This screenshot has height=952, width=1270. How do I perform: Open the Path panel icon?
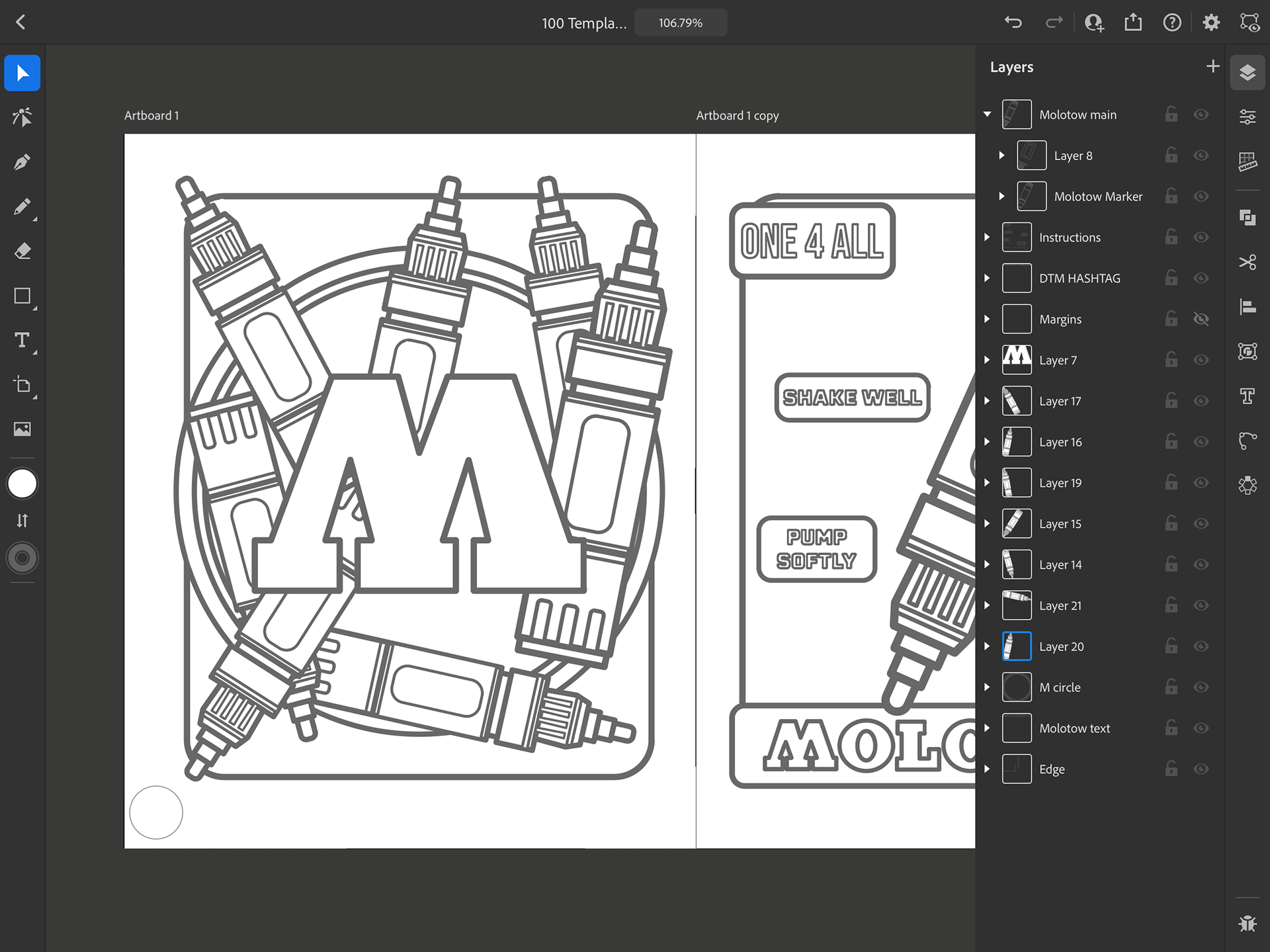1248,441
